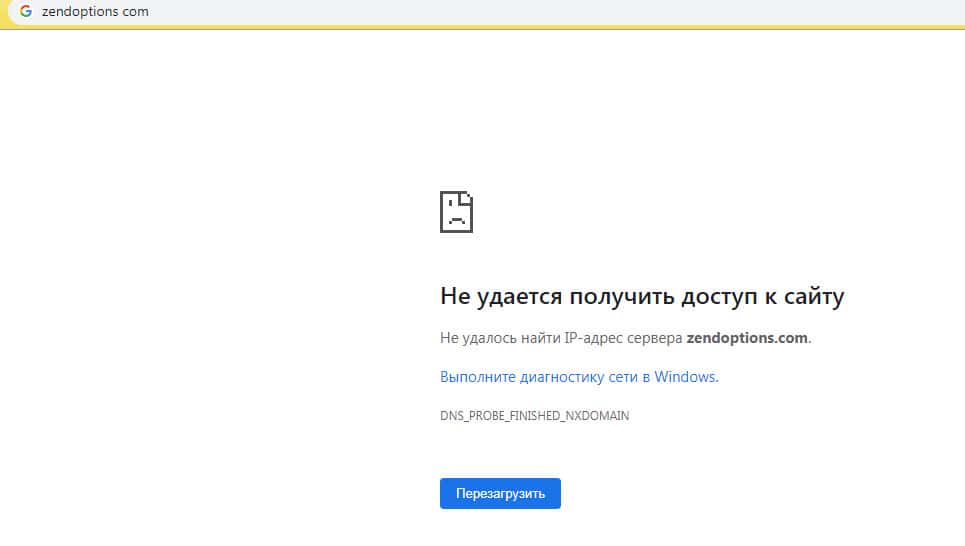Image resolution: width=965 pixels, height=546 pixels.
Task: Open the Windows network diagnostics link
Action: click(579, 377)
